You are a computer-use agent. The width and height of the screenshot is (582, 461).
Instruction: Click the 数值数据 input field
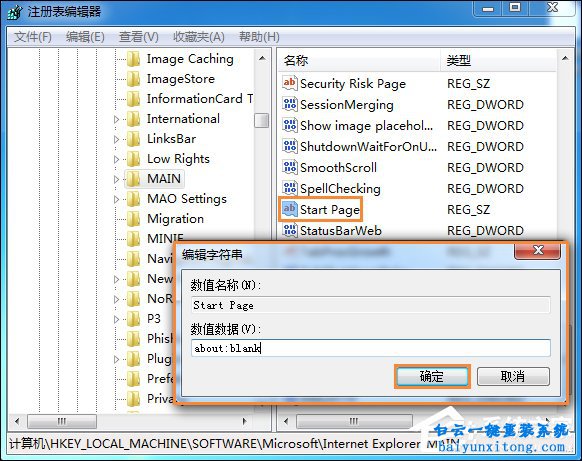[371, 348]
